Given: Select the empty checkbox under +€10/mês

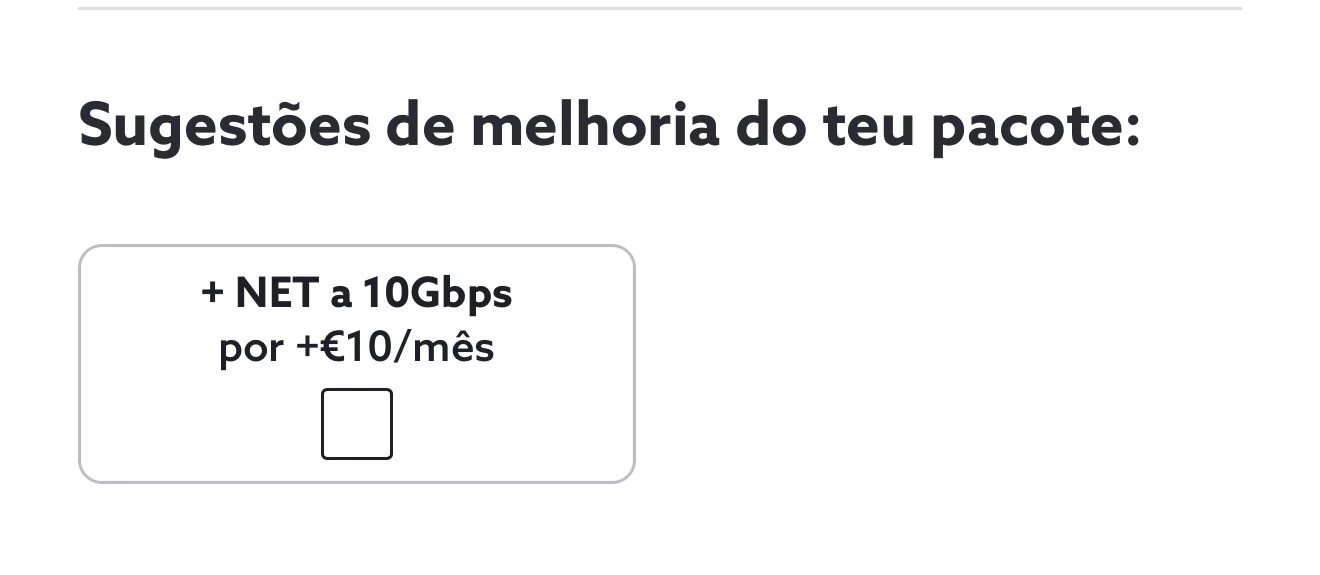Looking at the screenshot, I should 357,424.
